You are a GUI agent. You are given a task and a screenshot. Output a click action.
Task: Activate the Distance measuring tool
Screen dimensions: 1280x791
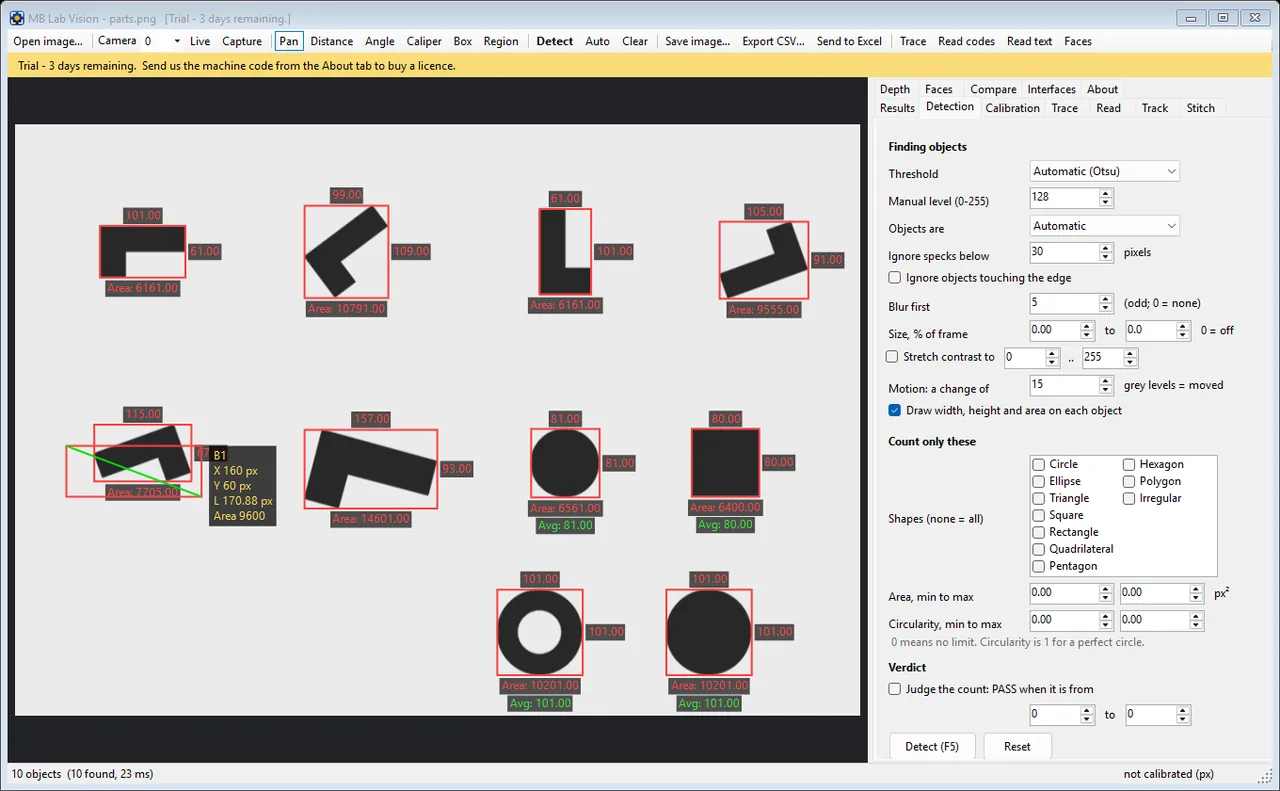[332, 41]
